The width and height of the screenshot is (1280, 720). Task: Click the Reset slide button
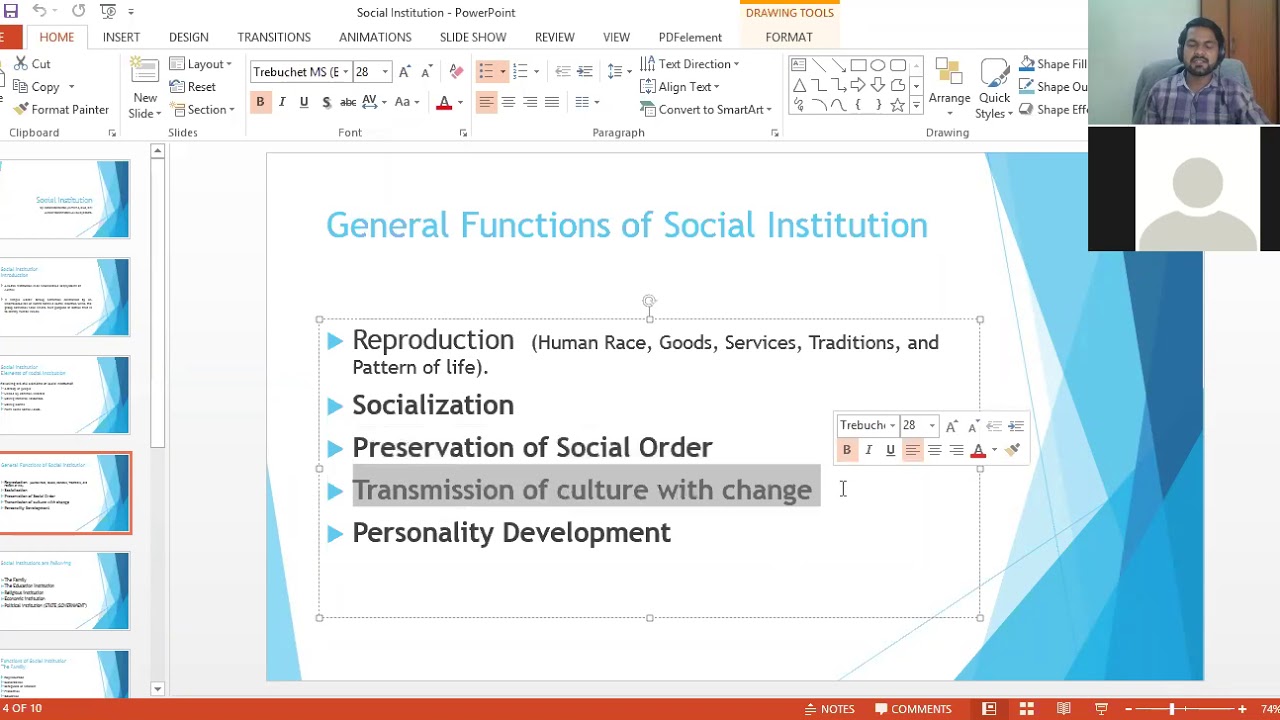[x=193, y=87]
